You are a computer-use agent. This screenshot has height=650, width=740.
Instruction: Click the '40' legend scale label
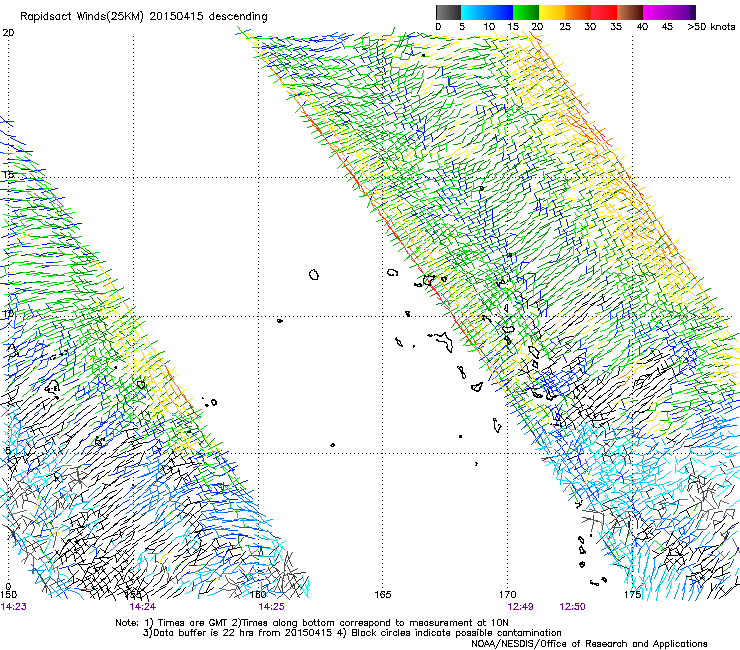[x=642, y=27]
